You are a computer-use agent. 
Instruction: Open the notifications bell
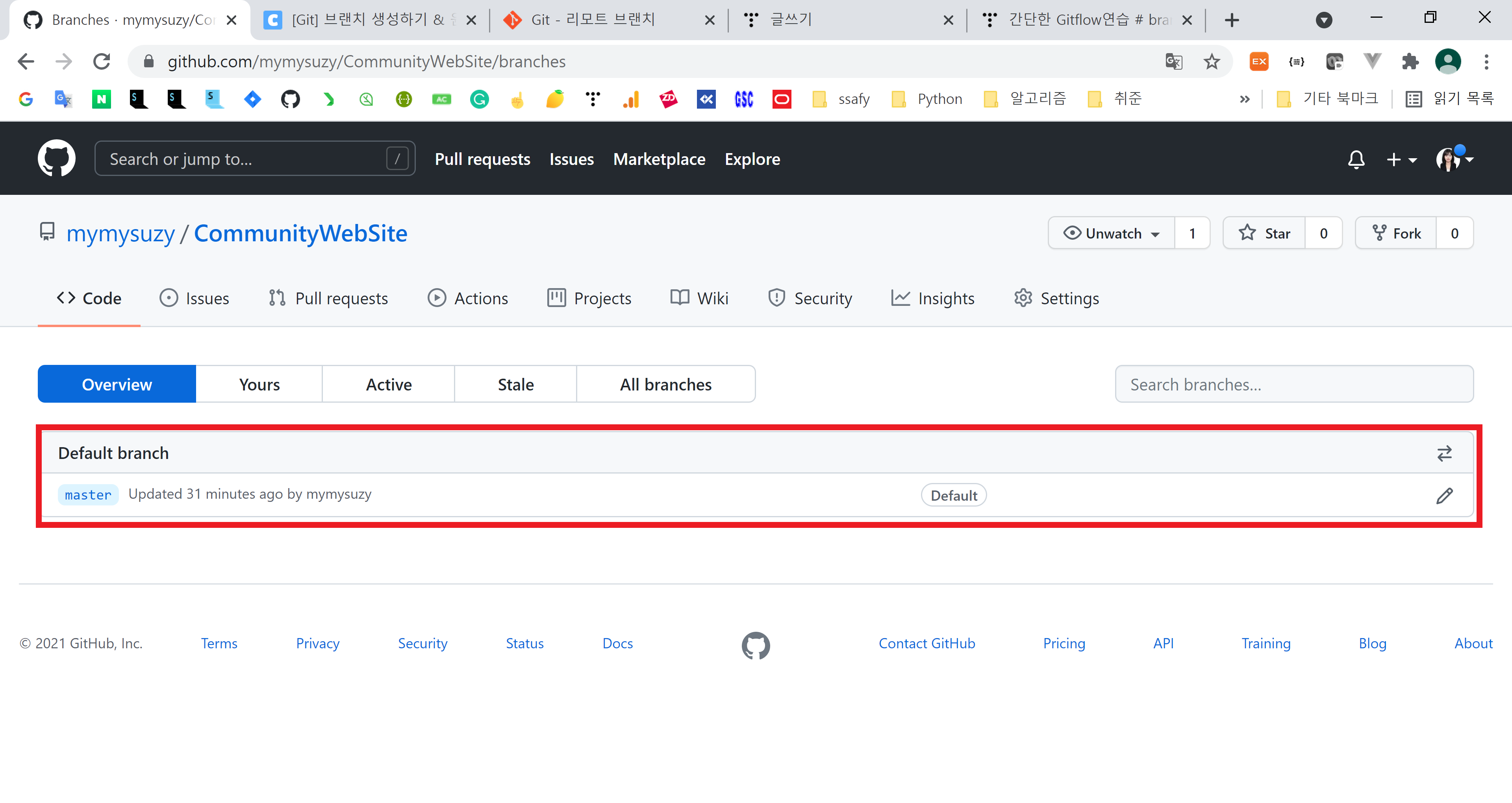[x=1356, y=159]
